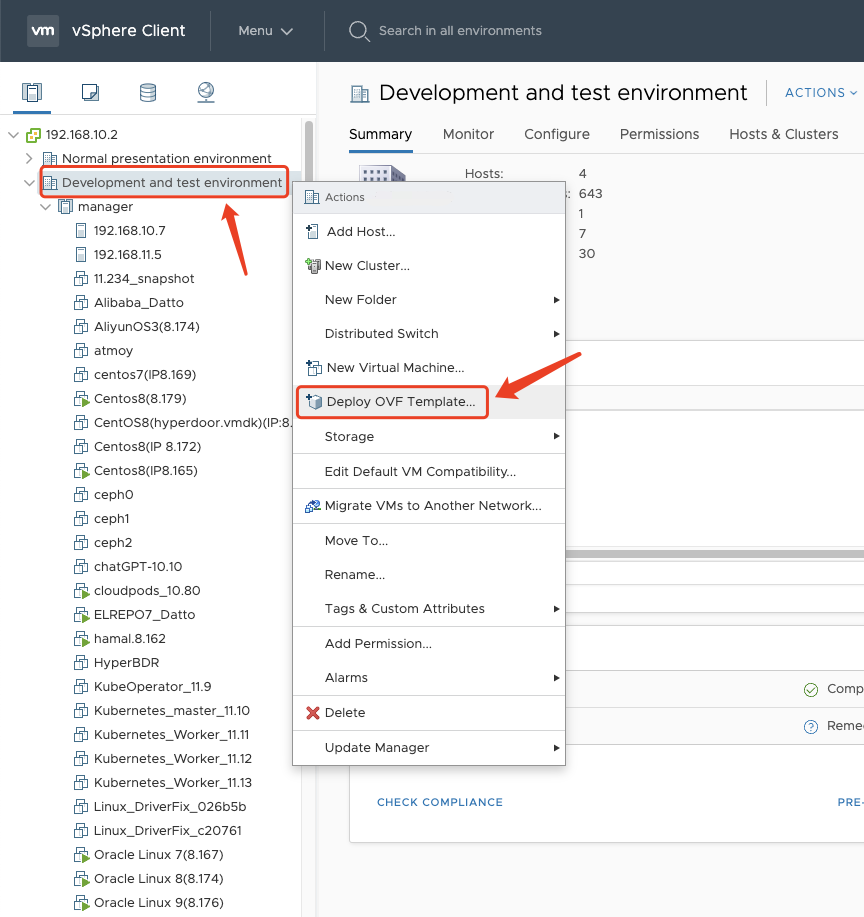This screenshot has height=917, width=864.
Task: Switch to the Hosts & Clusters tab
Action: click(x=783, y=135)
